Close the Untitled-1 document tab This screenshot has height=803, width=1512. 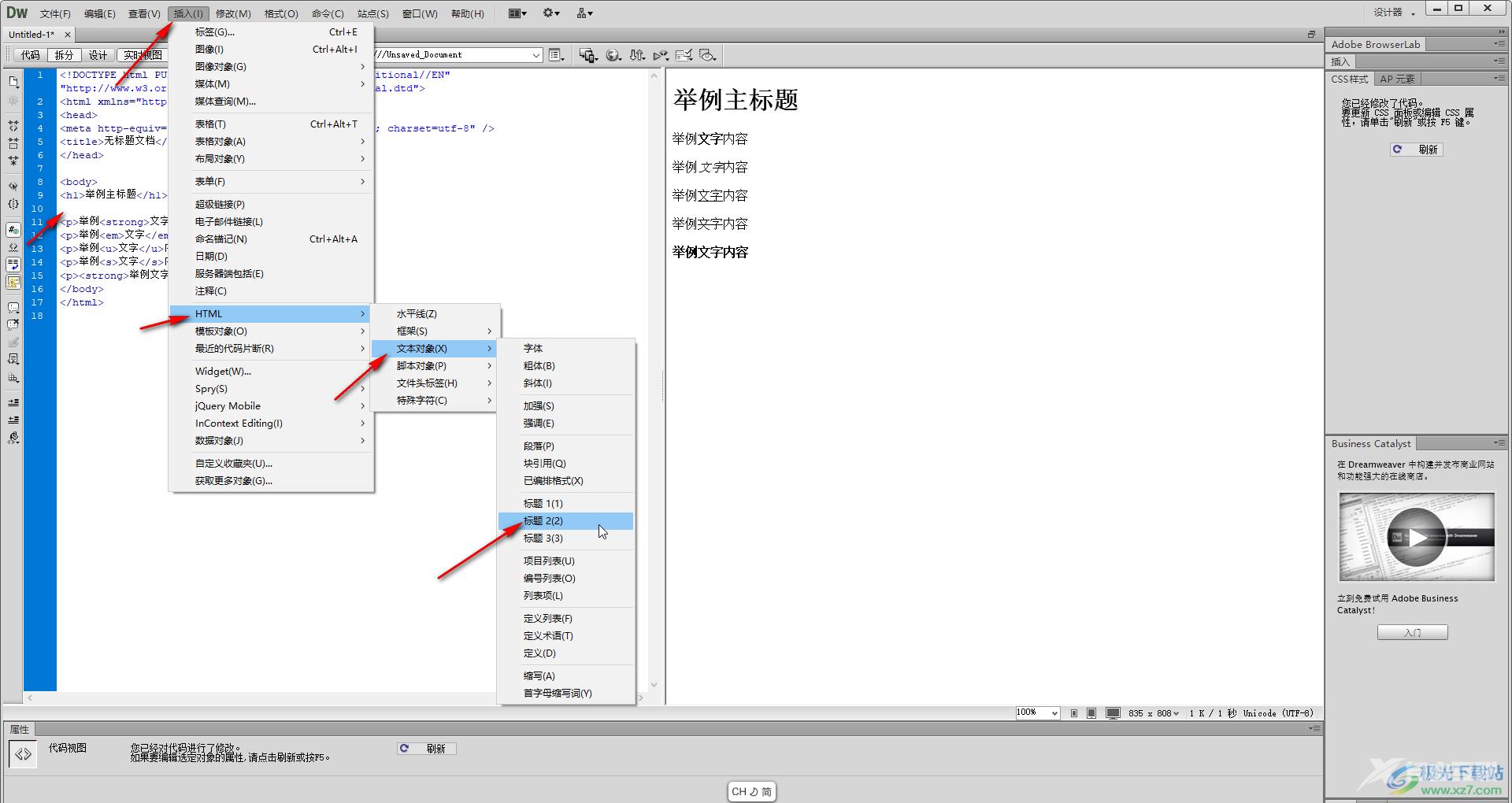pyautogui.click(x=68, y=35)
